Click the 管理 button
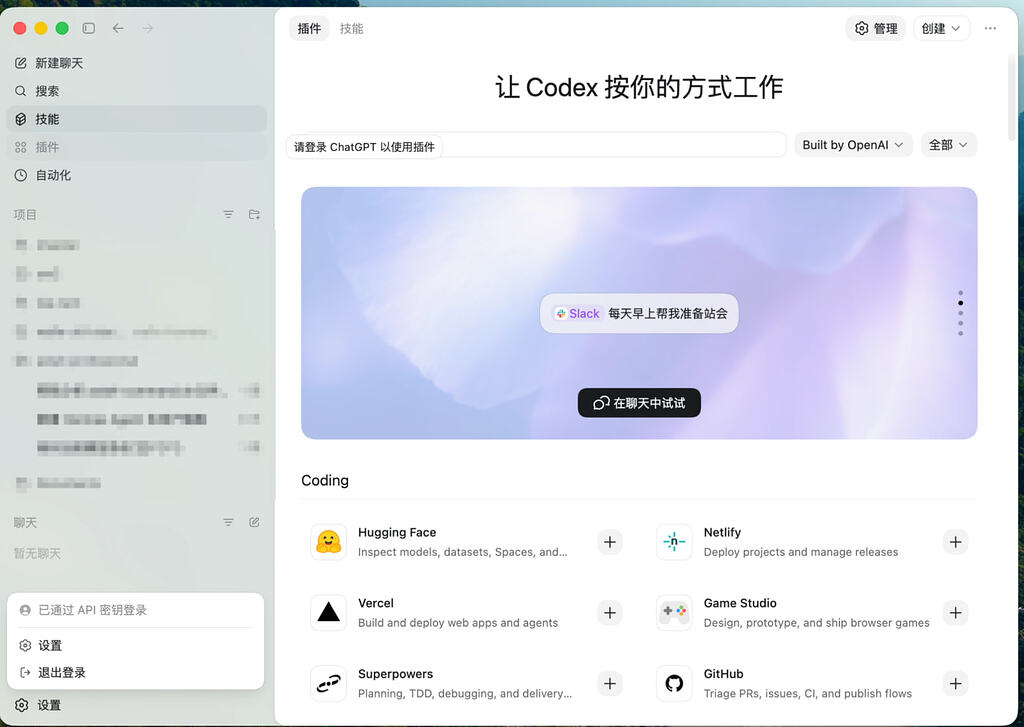The width and height of the screenshot is (1024, 727). 876,29
